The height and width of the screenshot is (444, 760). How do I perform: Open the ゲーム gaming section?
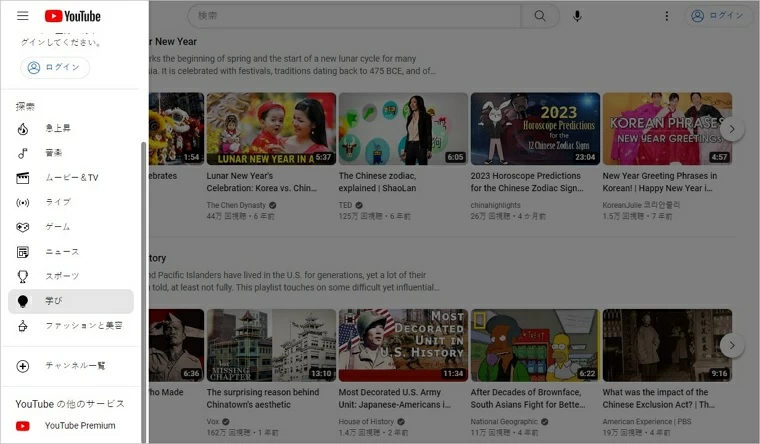click(x=71, y=227)
